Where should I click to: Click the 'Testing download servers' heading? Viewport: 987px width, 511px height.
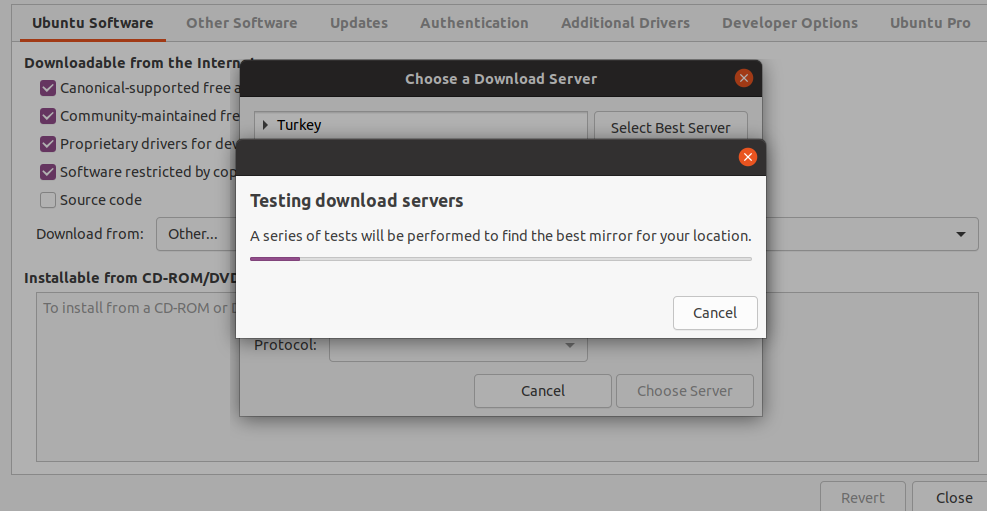coord(357,201)
